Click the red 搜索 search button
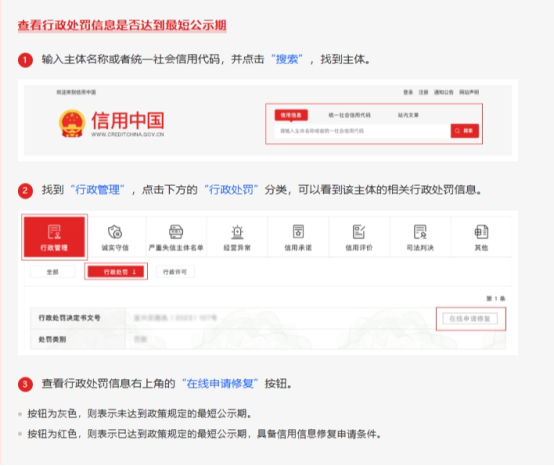The image size is (554, 466). [x=465, y=131]
